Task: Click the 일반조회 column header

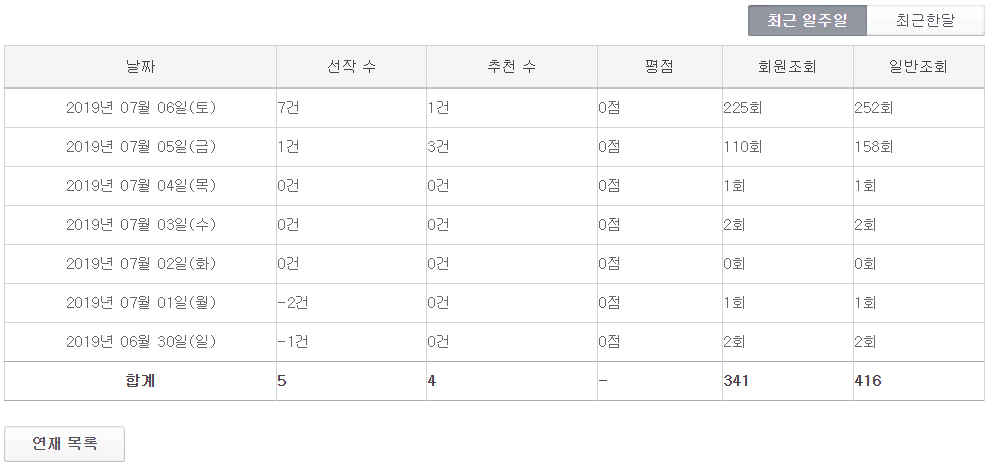Action: click(x=918, y=67)
